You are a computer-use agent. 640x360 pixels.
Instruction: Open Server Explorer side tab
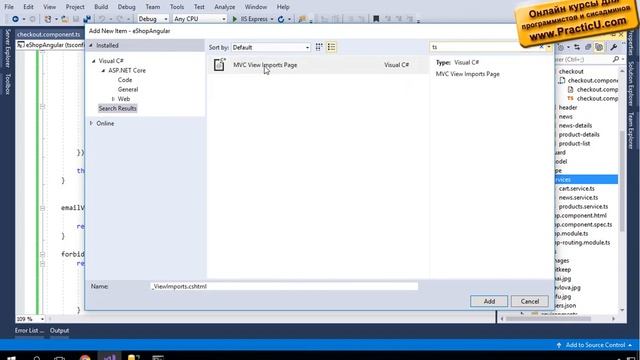pyautogui.click(x=7, y=48)
